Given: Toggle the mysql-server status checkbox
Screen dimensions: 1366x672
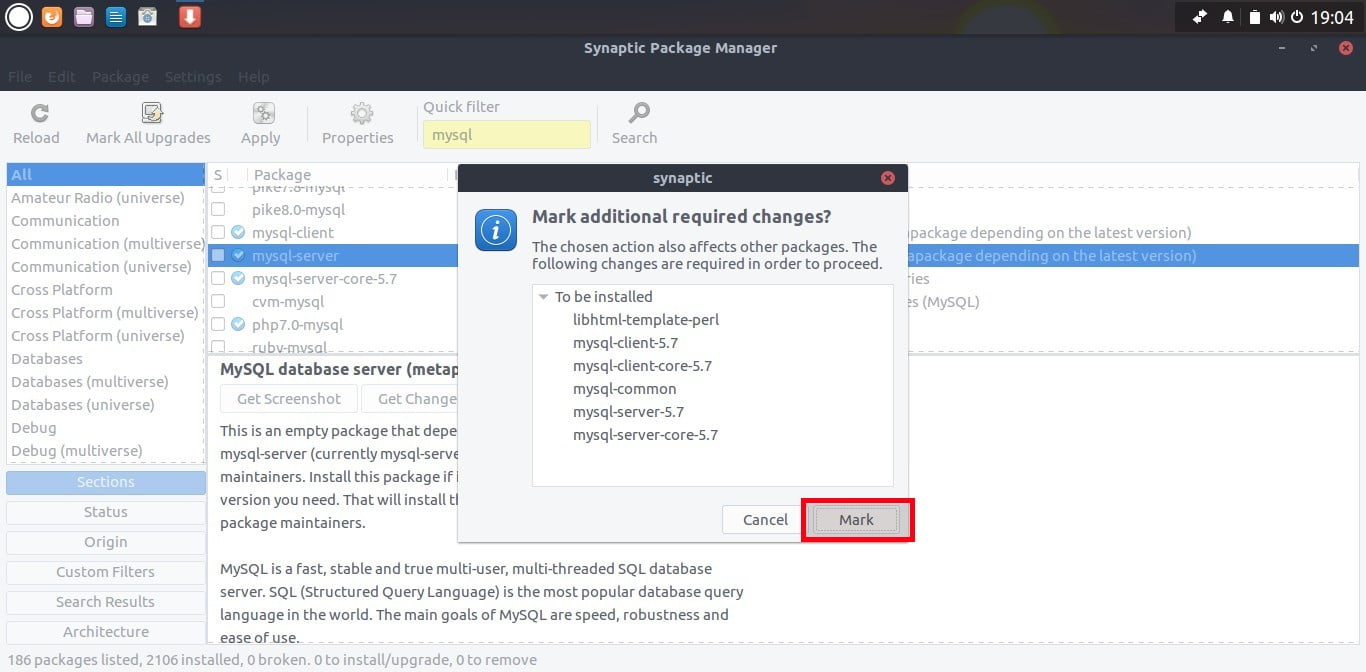Looking at the screenshot, I should (x=218, y=256).
